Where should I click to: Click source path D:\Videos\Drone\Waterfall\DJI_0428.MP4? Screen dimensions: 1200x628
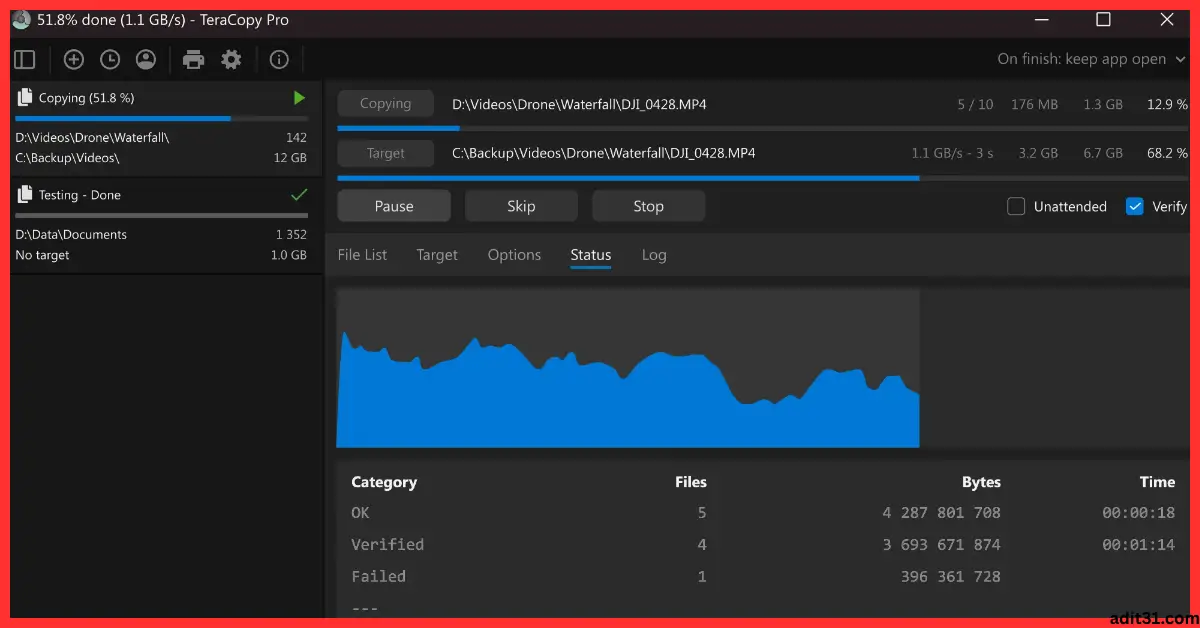click(x=580, y=104)
